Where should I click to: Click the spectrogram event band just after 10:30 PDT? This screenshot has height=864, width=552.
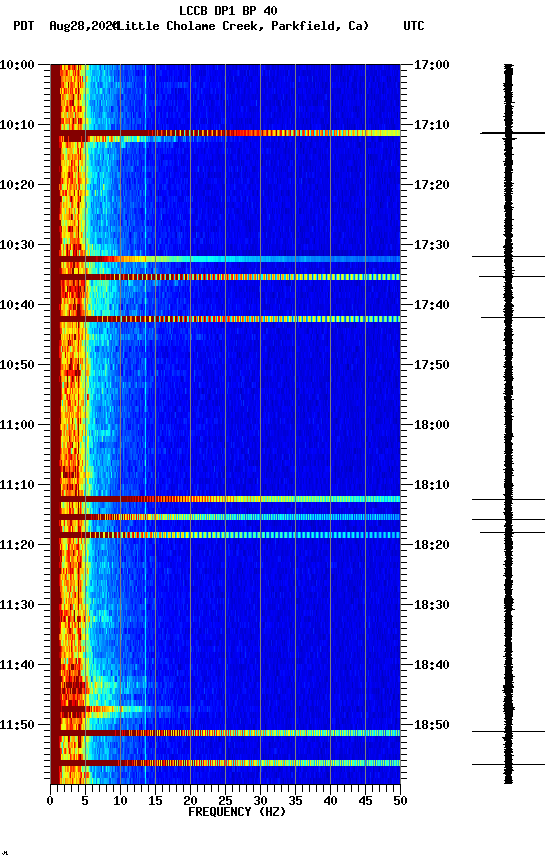(225, 259)
